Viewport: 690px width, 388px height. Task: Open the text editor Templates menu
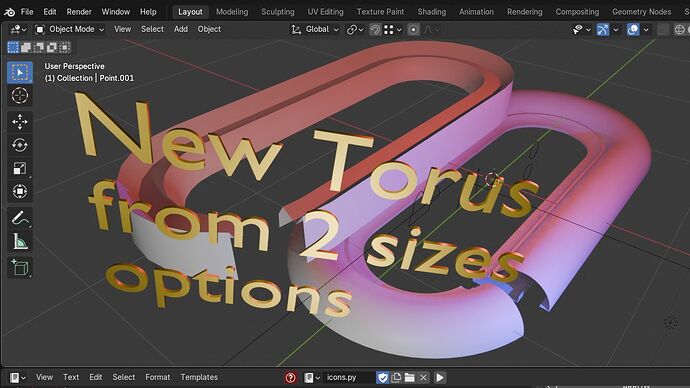click(199, 377)
